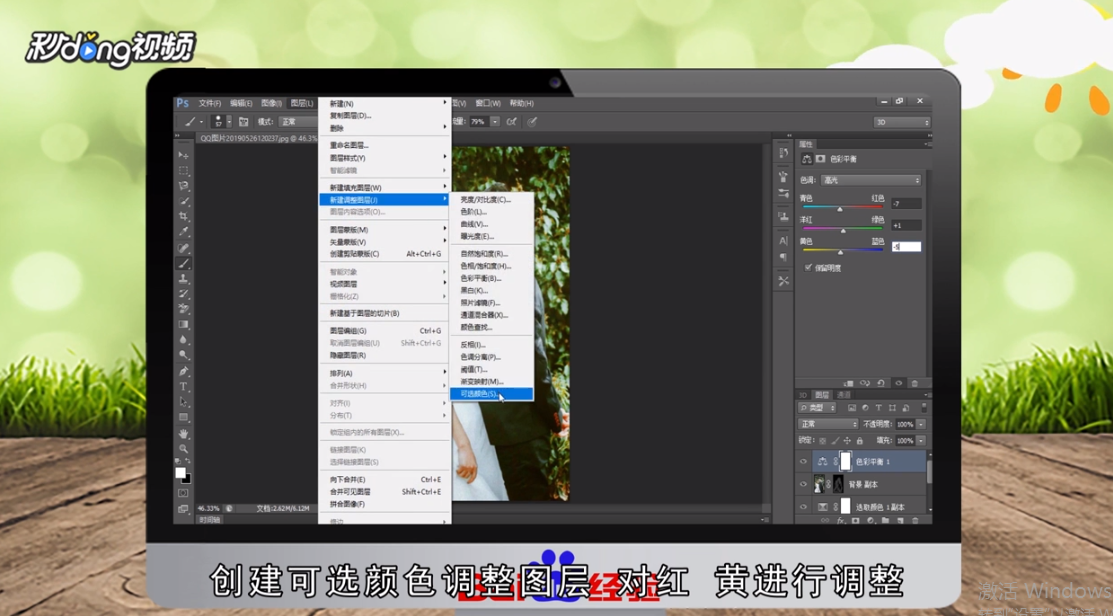Open the flow percentage dropdown arrow
The image size is (1113, 616).
coord(495,121)
